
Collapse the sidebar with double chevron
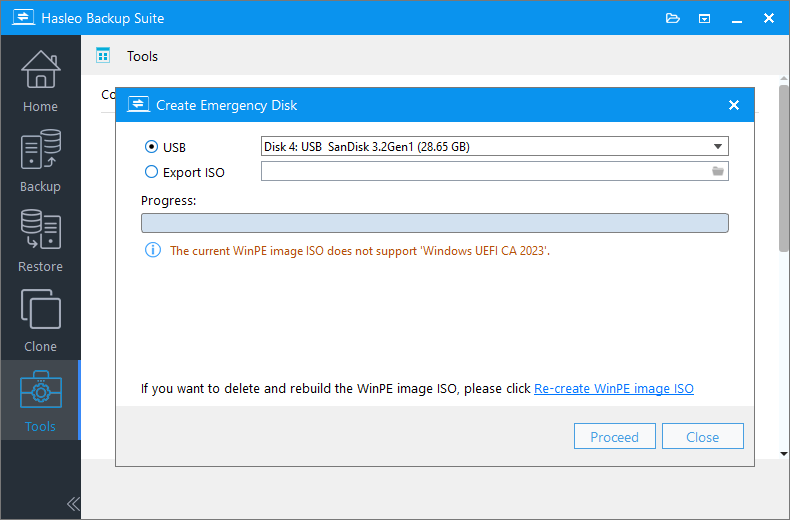coord(73,503)
